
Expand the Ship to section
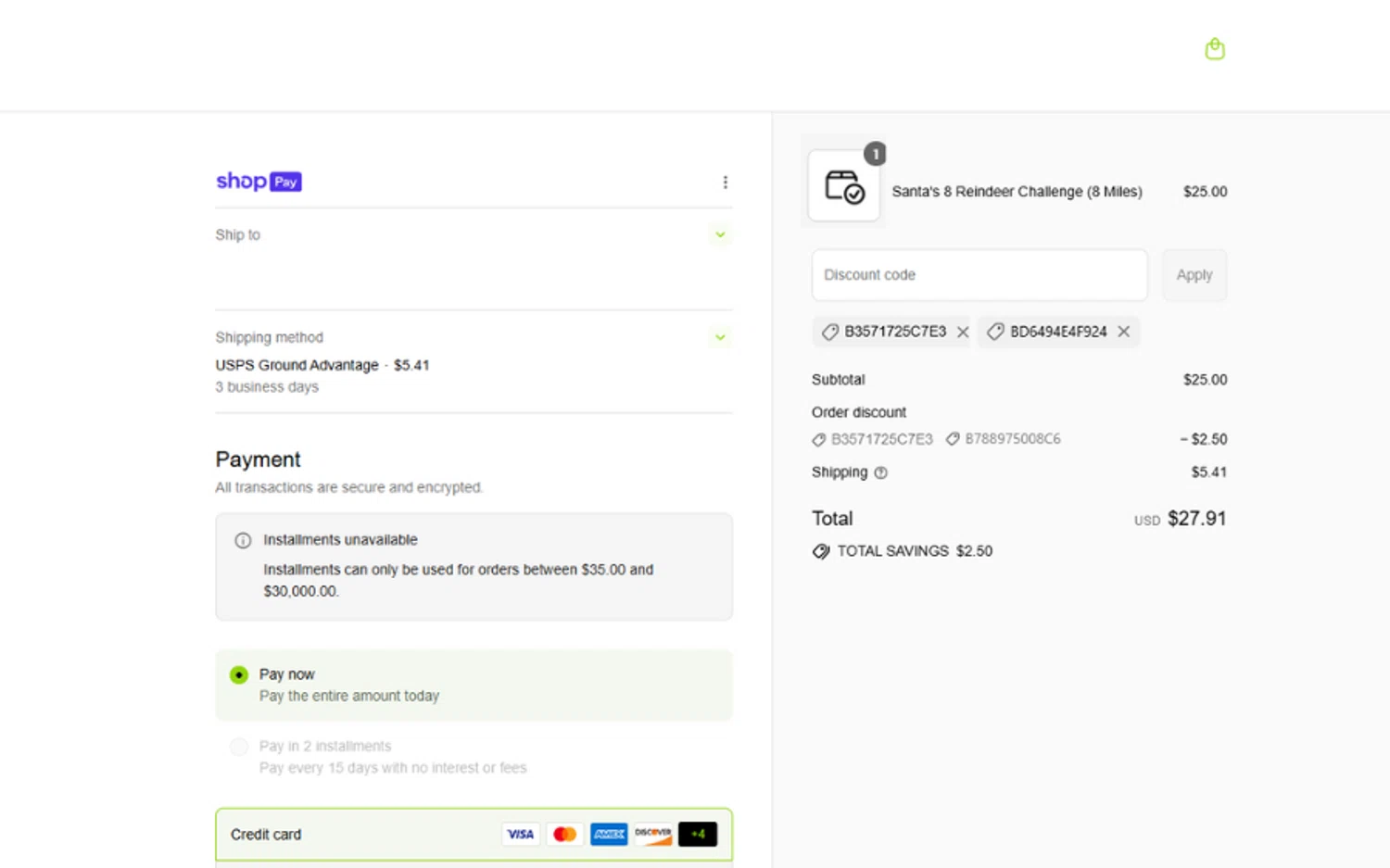pyautogui.click(x=720, y=235)
